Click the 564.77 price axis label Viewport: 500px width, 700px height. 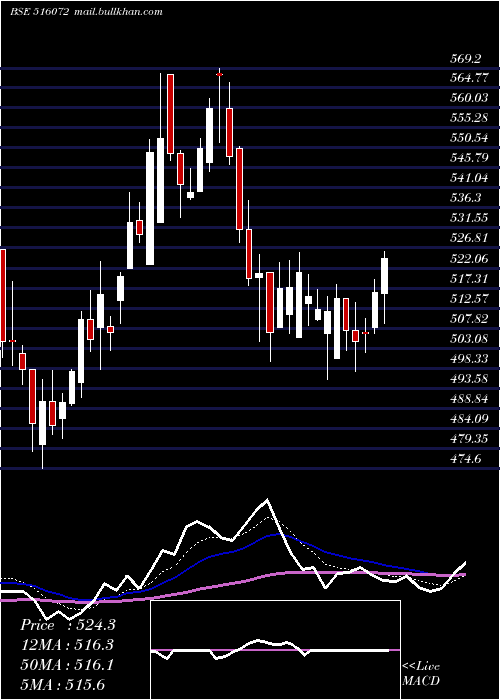tap(469, 79)
